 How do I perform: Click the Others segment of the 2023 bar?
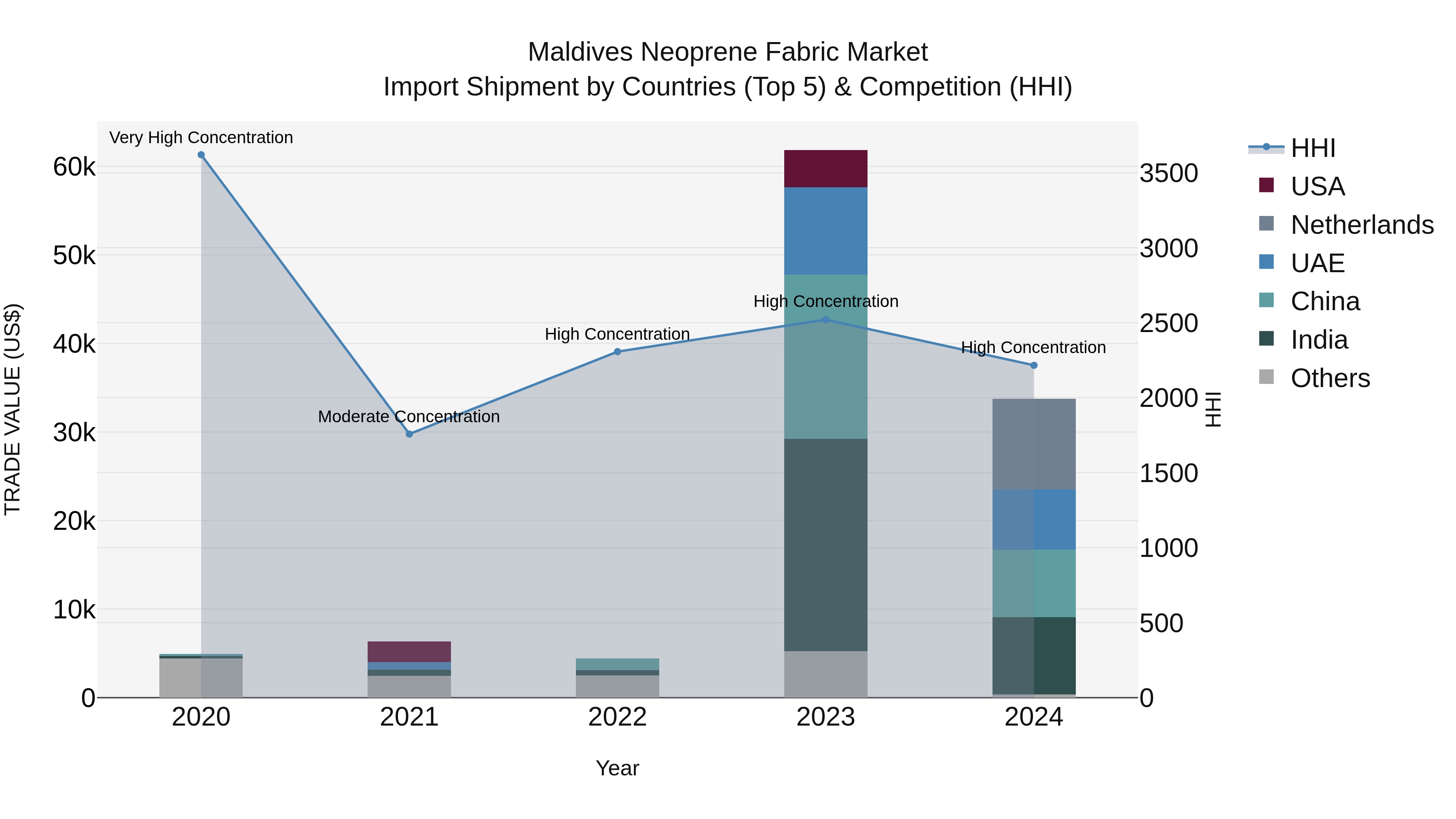tap(825, 674)
